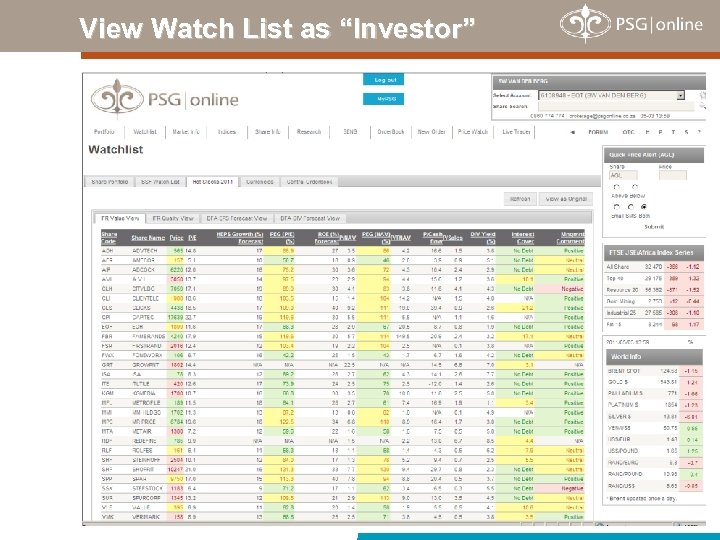This screenshot has width=720, height=540.
Task: Click the RAND/POUND row in World Info
Action: point(653,474)
